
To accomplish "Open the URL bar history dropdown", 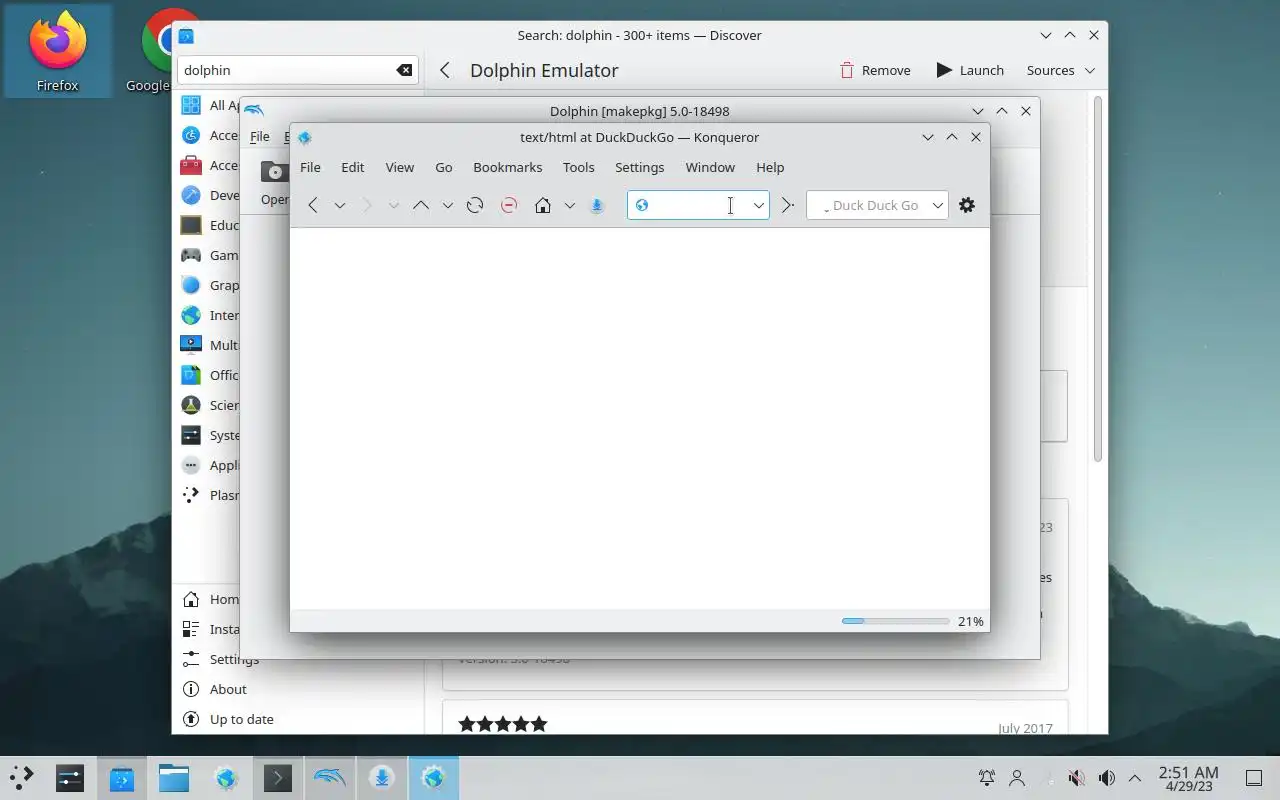I will coord(759,205).
